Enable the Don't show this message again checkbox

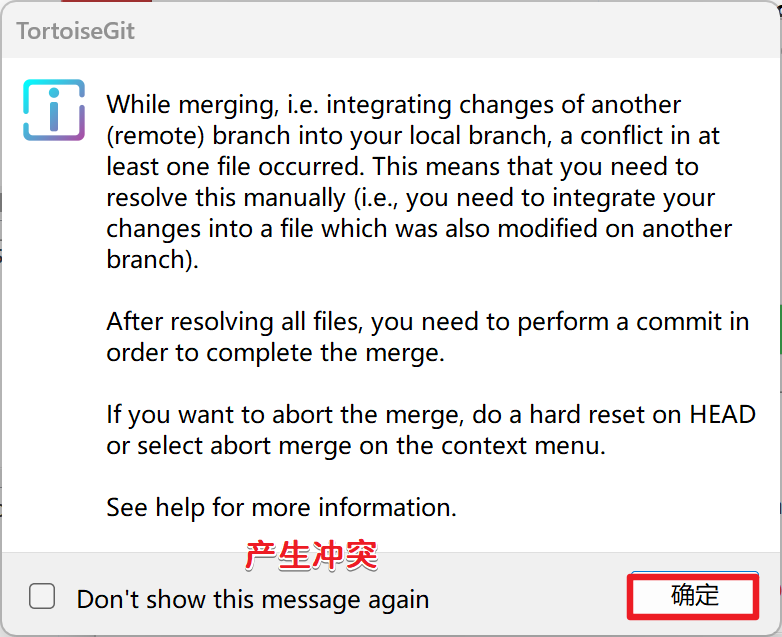[x=42, y=597]
